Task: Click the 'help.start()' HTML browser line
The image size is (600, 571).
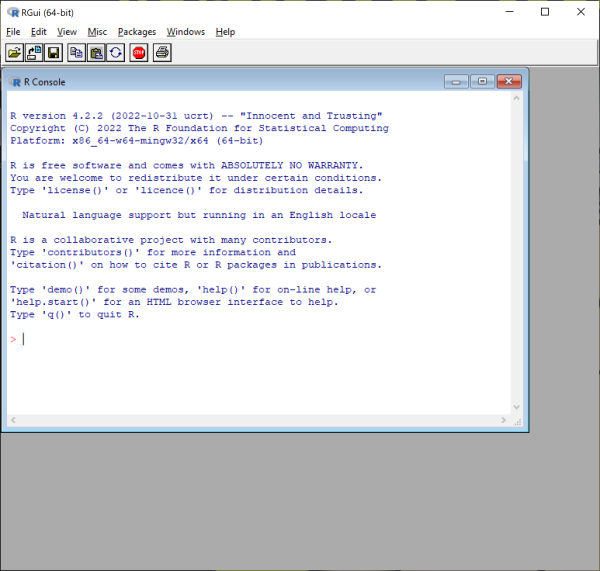Action: [174, 302]
